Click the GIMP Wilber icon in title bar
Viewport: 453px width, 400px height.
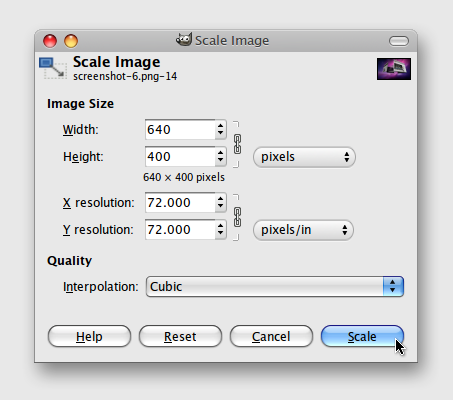click(x=184, y=40)
